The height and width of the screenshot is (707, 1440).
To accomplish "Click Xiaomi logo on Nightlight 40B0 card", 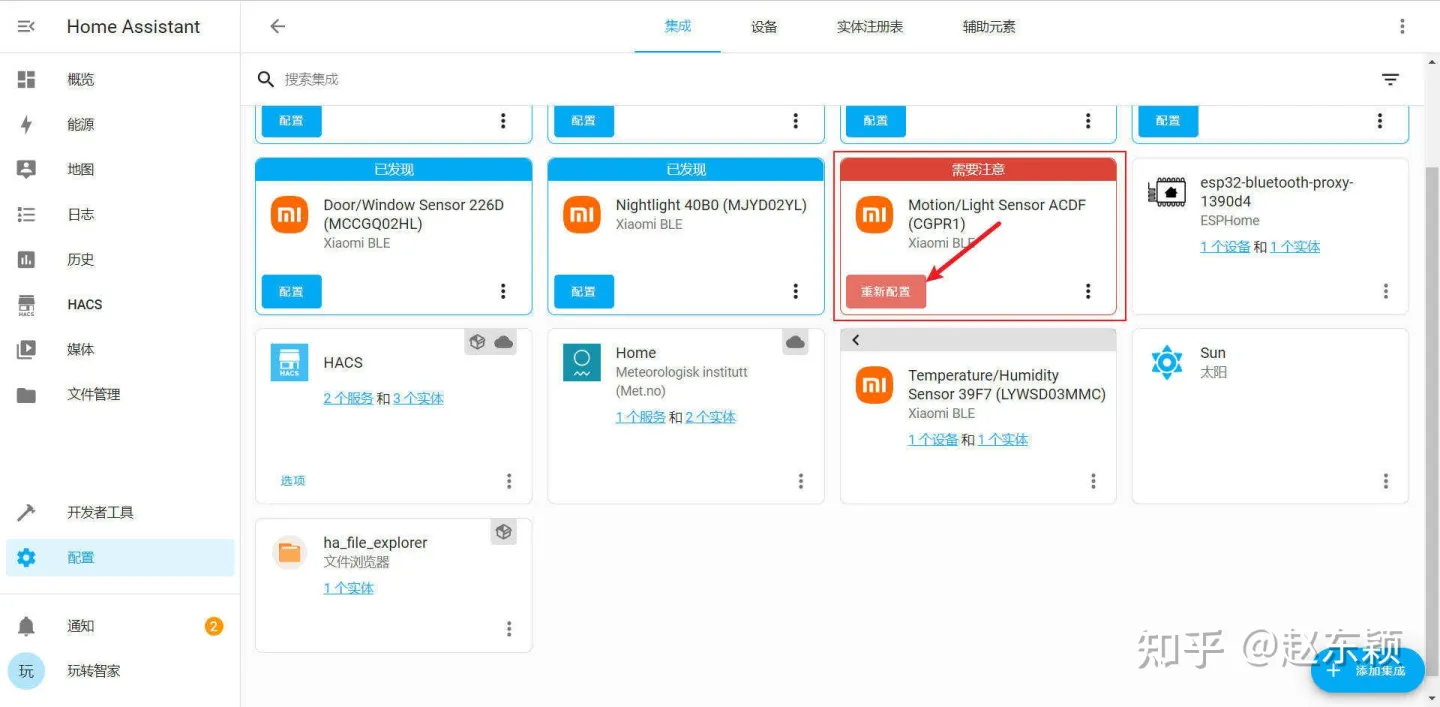I will coord(582,214).
